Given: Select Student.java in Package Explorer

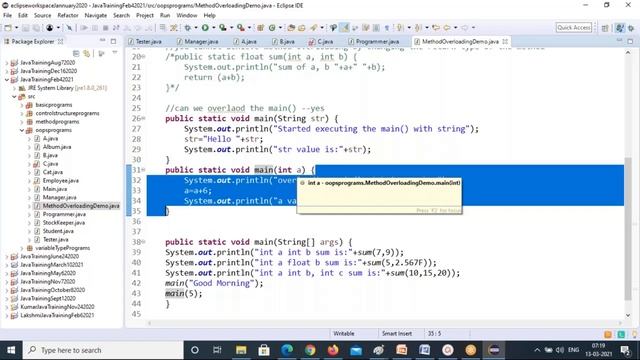Looking at the screenshot, I should (58, 231).
